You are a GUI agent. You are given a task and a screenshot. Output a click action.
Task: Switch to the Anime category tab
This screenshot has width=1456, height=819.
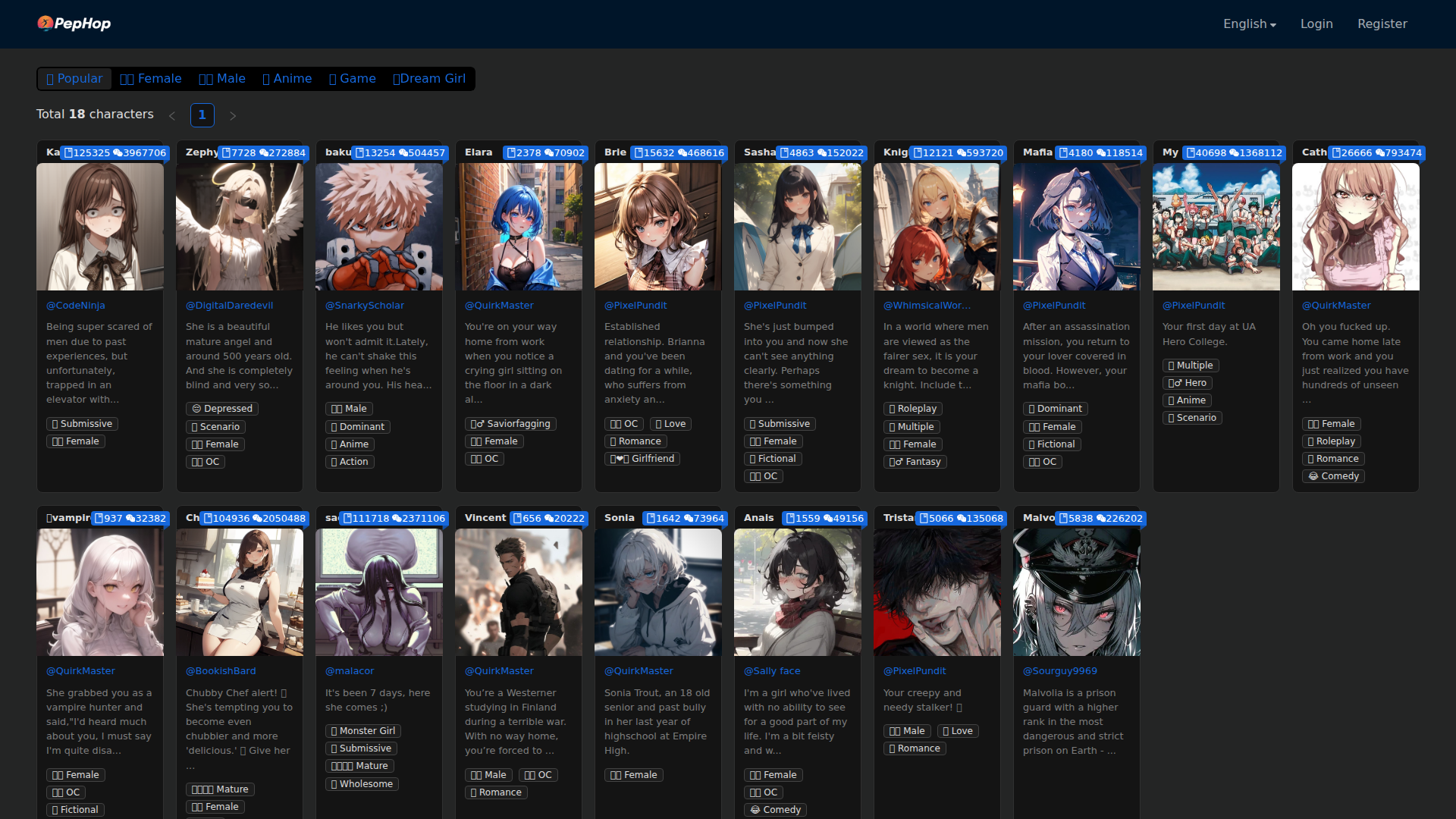pos(287,79)
